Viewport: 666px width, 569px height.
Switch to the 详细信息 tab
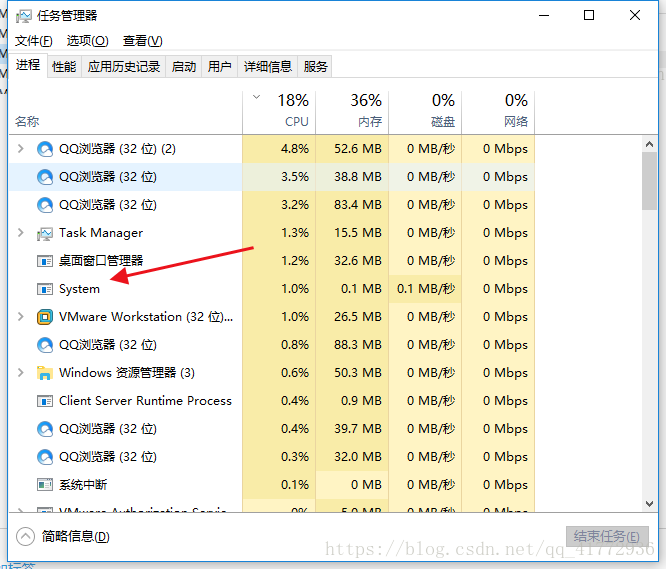click(x=268, y=67)
